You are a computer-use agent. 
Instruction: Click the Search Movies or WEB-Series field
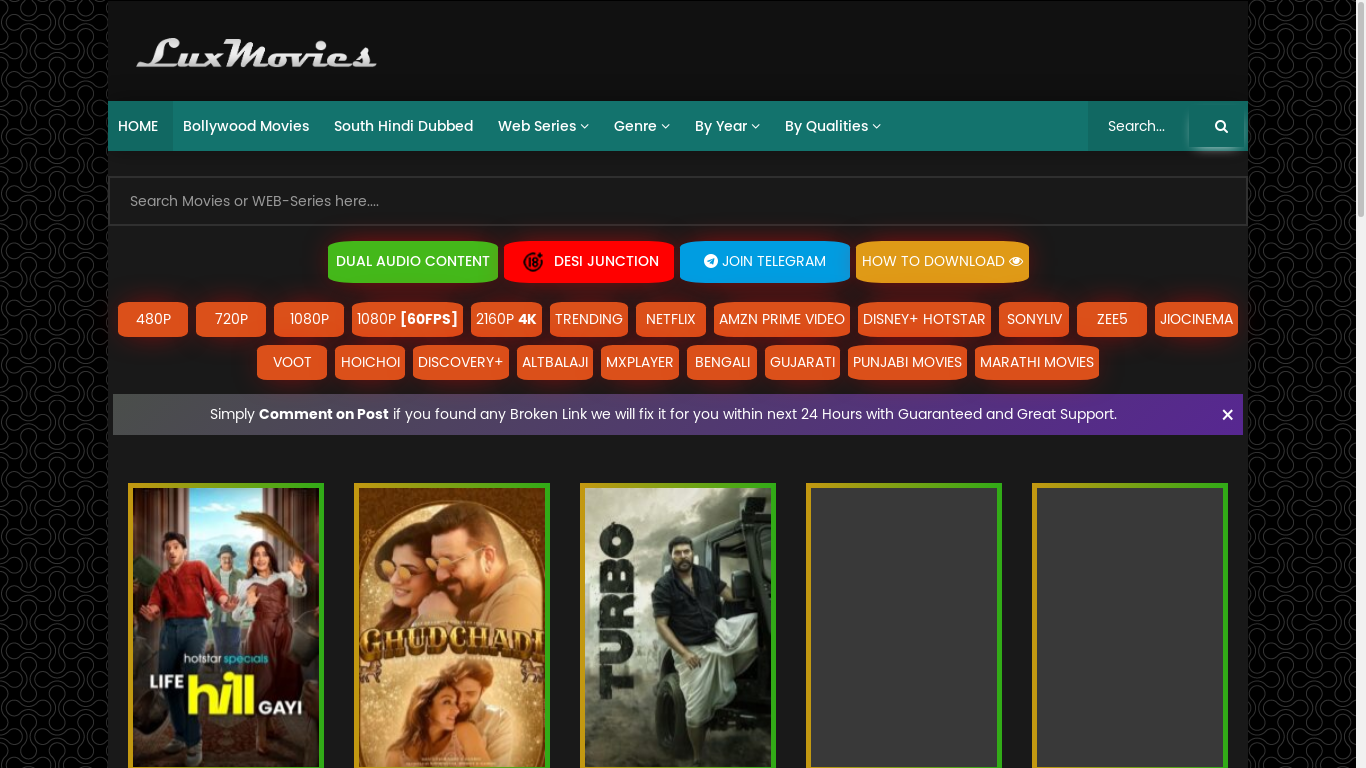(678, 201)
